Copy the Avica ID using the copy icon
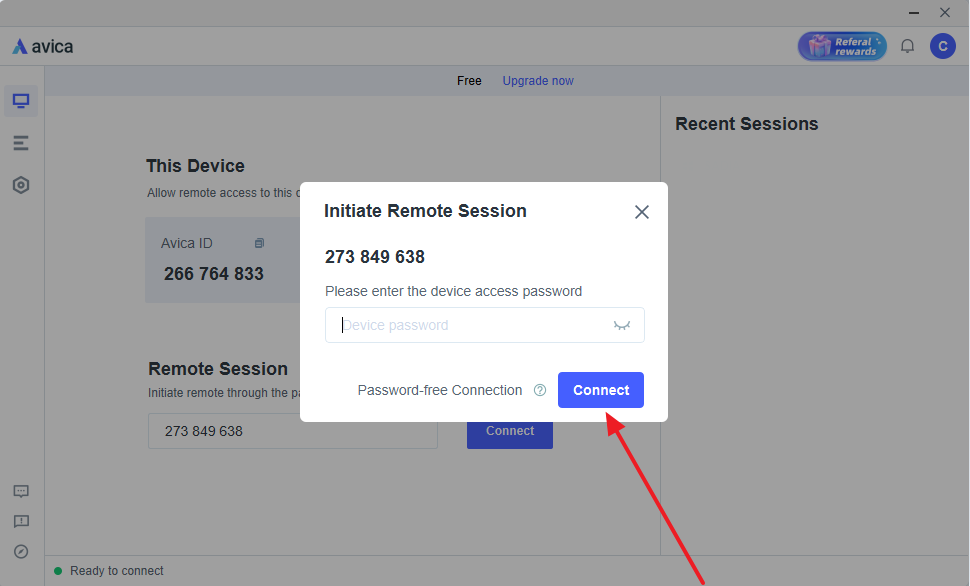This screenshot has height=586, width=970. click(259, 242)
